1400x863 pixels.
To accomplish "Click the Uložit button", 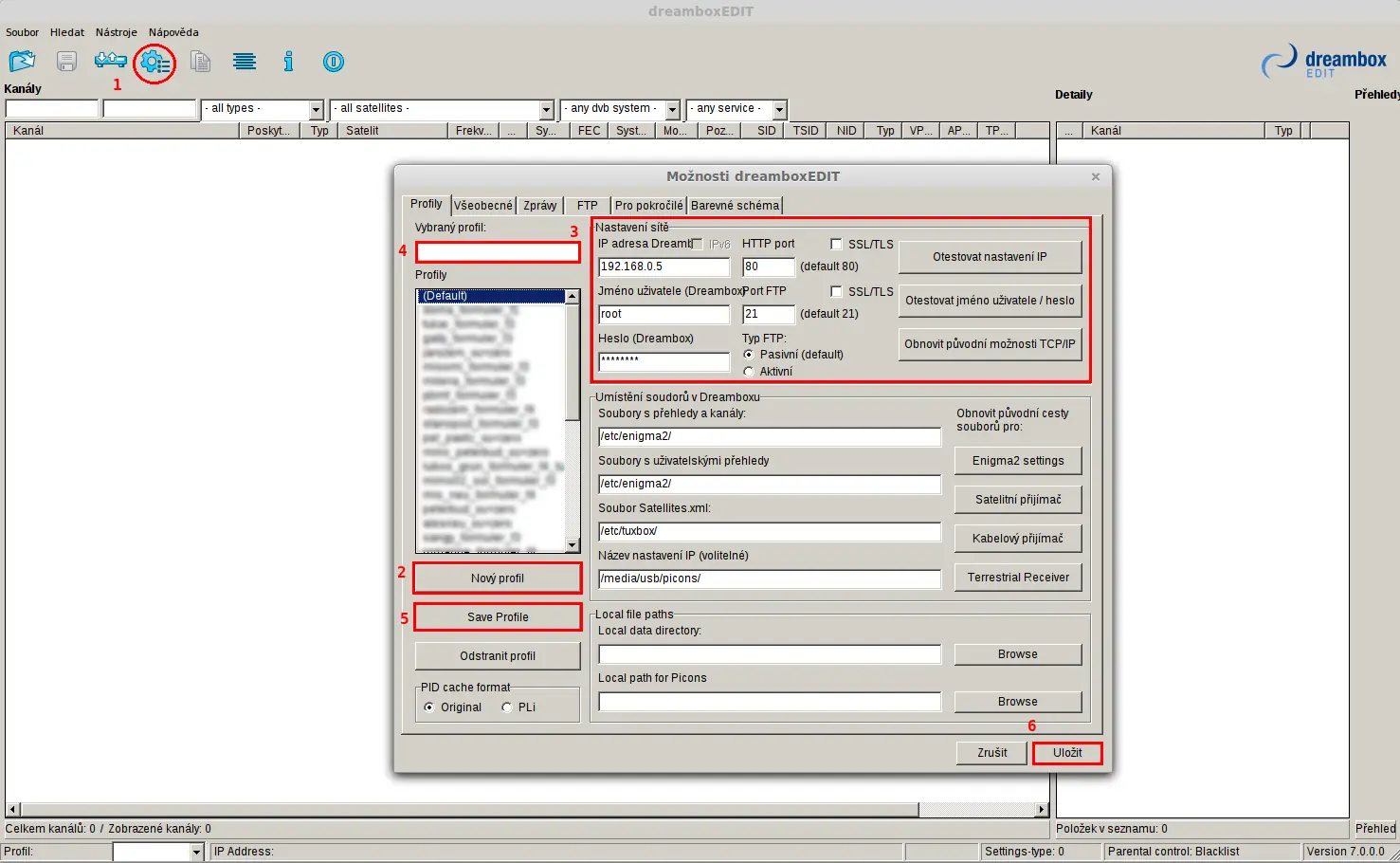I will (x=1067, y=753).
